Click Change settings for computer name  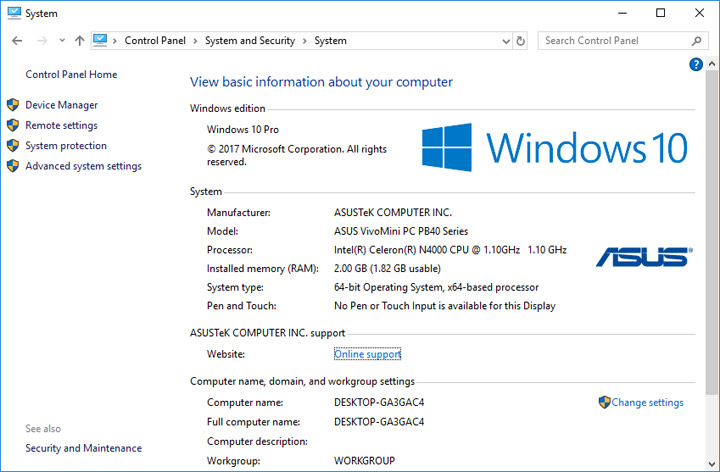[647, 403]
